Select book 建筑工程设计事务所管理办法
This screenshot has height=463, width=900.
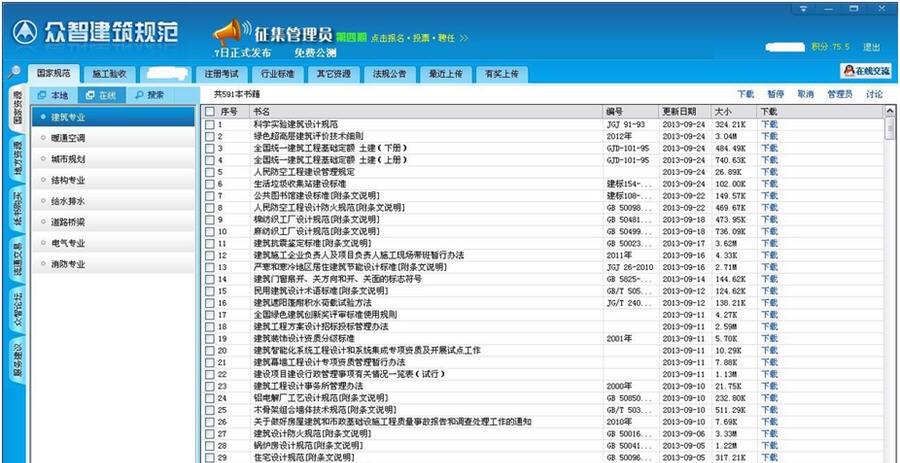308,386
